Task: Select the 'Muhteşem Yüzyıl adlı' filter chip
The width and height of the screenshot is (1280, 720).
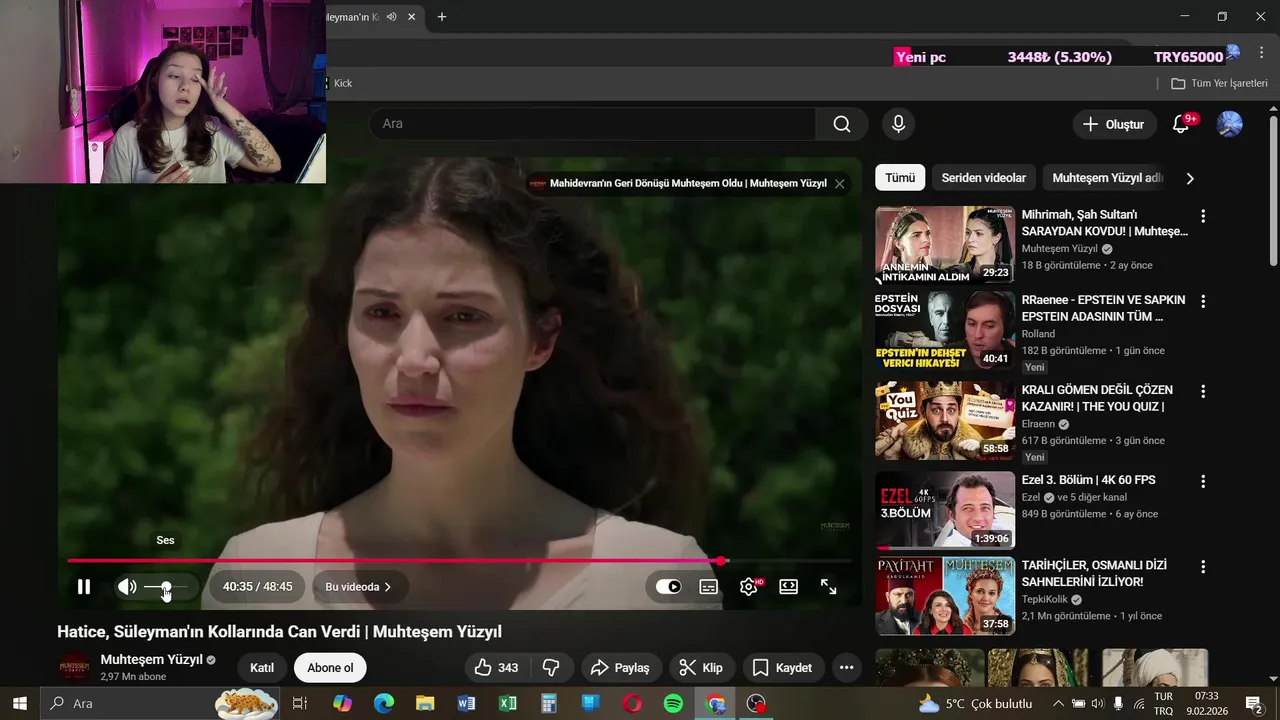Action: coord(1107,178)
